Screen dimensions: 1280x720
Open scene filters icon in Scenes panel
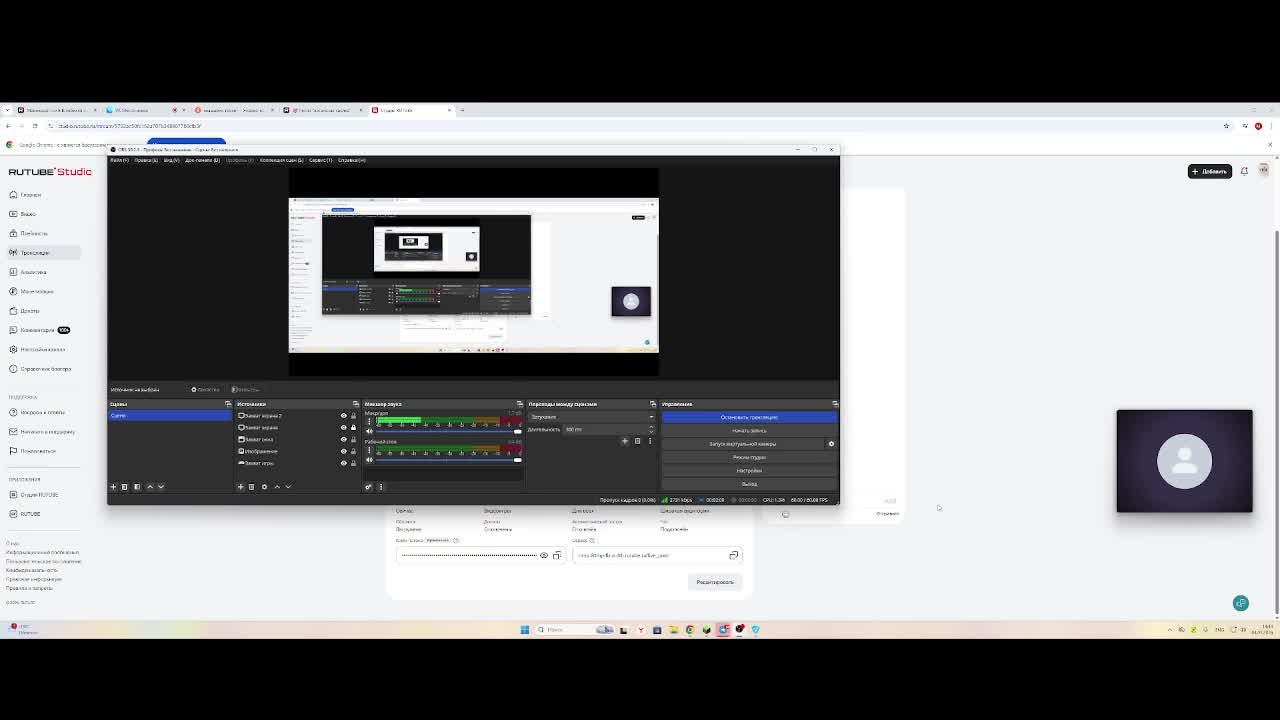coord(137,487)
